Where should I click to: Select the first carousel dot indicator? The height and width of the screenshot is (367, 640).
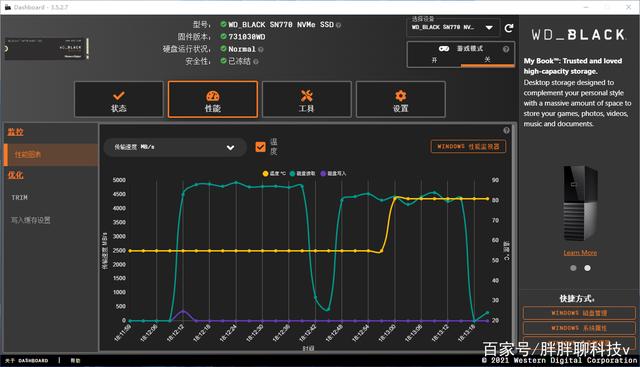tap(573, 268)
